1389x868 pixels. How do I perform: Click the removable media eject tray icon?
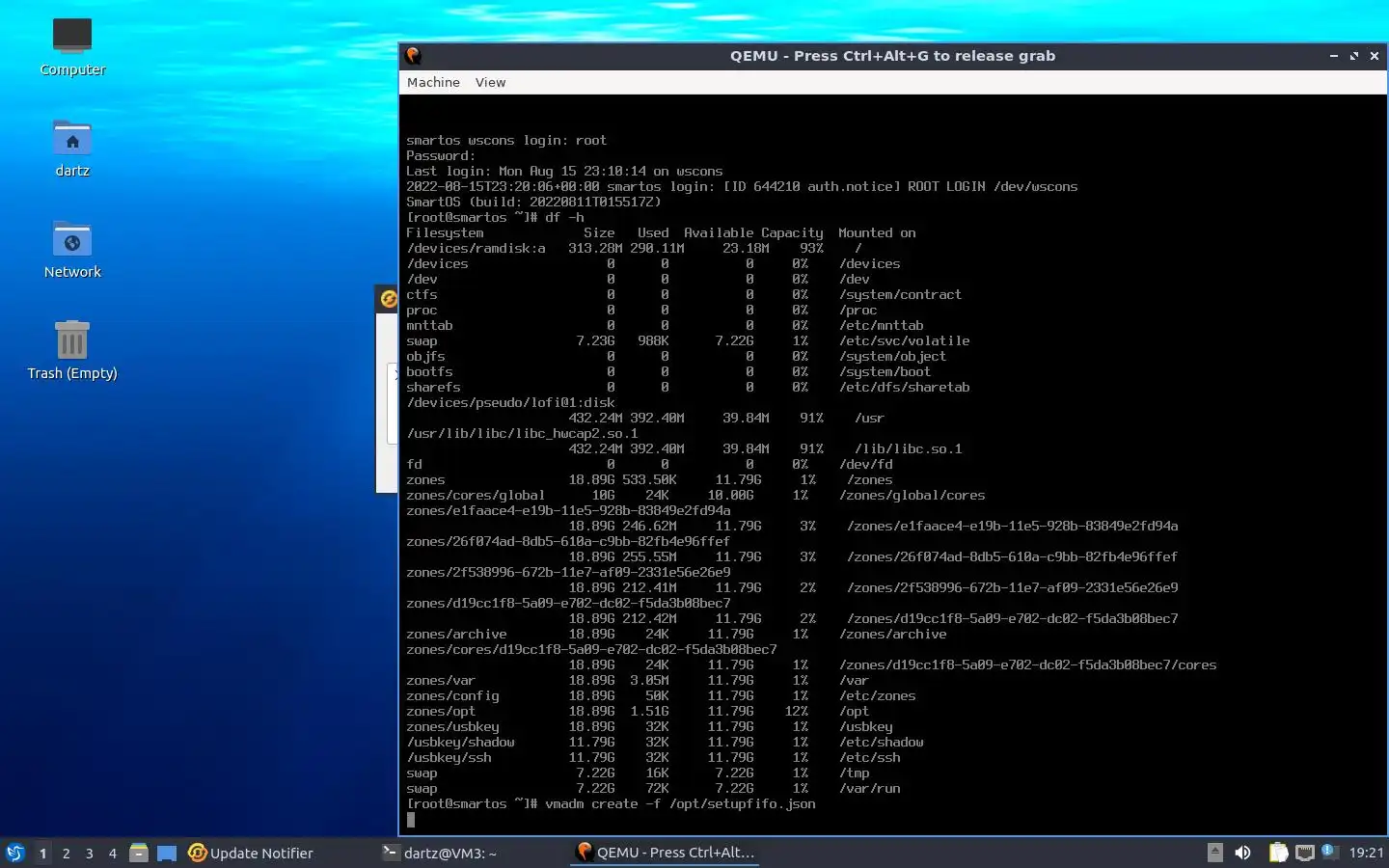(x=1215, y=853)
